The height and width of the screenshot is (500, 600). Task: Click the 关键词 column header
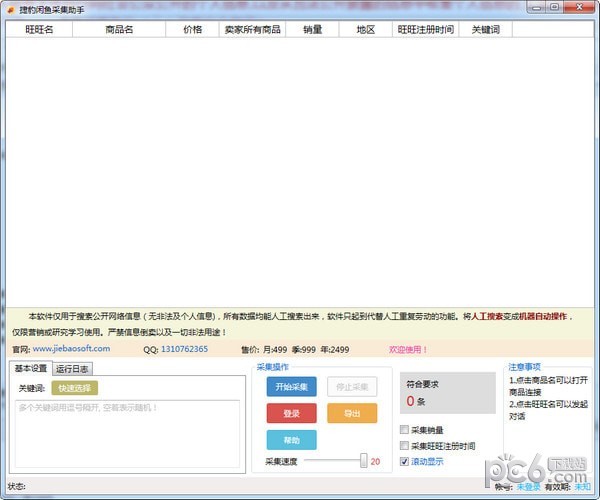pyautogui.click(x=486, y=29)
